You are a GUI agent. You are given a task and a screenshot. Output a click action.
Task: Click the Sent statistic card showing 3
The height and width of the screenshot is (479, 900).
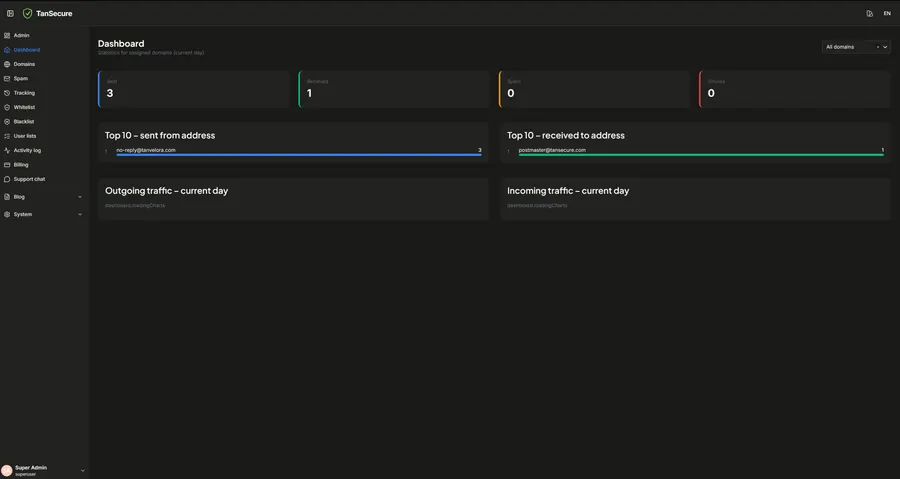194,89
